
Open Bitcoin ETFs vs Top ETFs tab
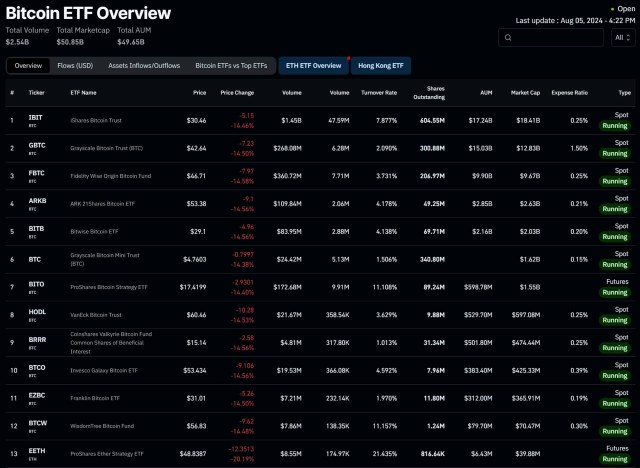231,66
